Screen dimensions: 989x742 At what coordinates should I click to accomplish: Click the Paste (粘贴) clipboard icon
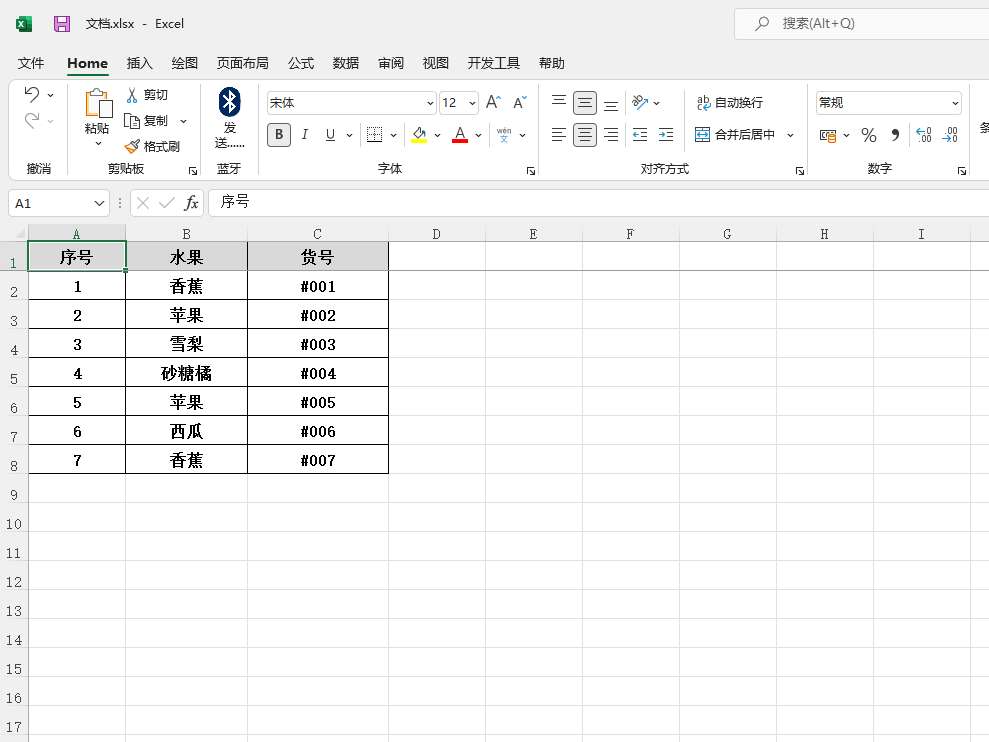pyautogui.click(x=98, y=103)
